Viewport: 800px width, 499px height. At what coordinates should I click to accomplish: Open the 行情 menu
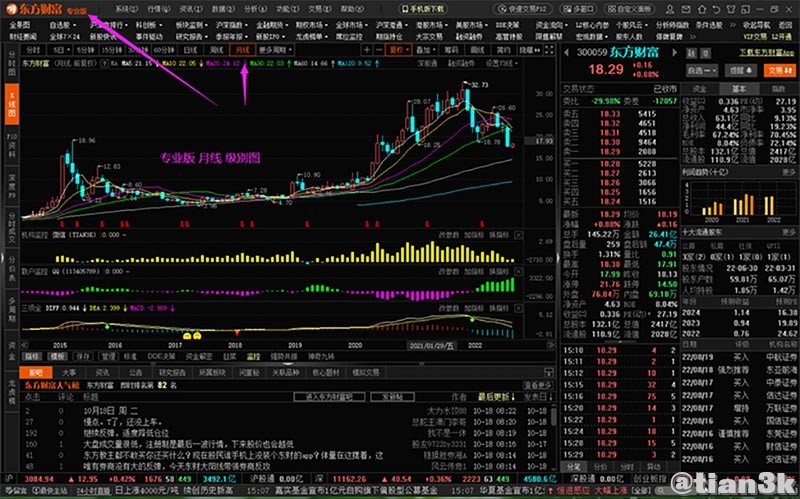point(159,9)
